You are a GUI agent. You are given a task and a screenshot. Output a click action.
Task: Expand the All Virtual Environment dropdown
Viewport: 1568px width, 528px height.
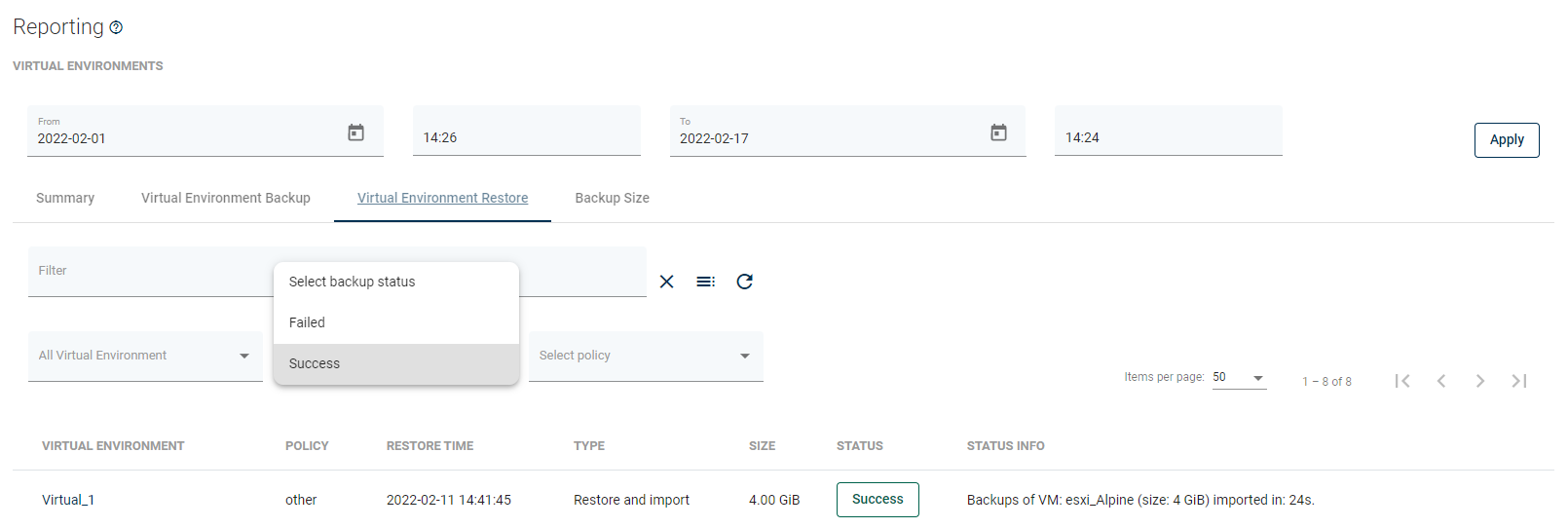[x=145, y=356]
